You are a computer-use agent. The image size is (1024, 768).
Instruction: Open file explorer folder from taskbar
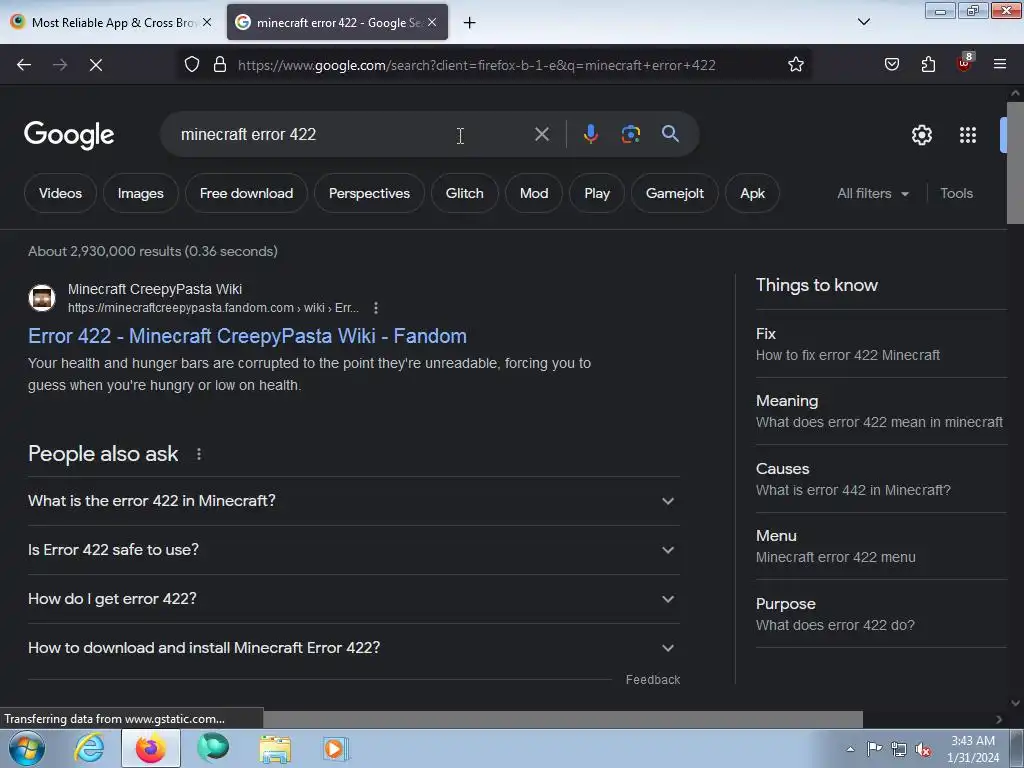tap(275, 748)
